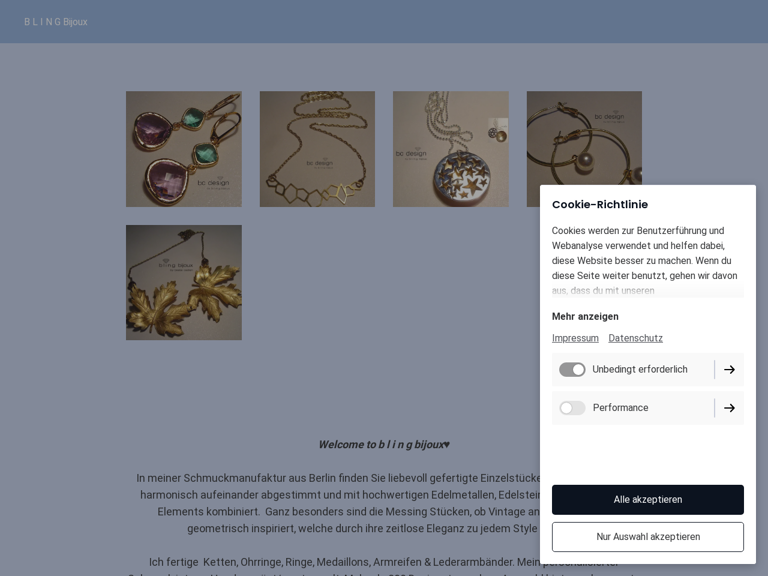This screenshot has height=576, width=768.
Task: Open details arrow for Performance cookies
Action: 729,408
